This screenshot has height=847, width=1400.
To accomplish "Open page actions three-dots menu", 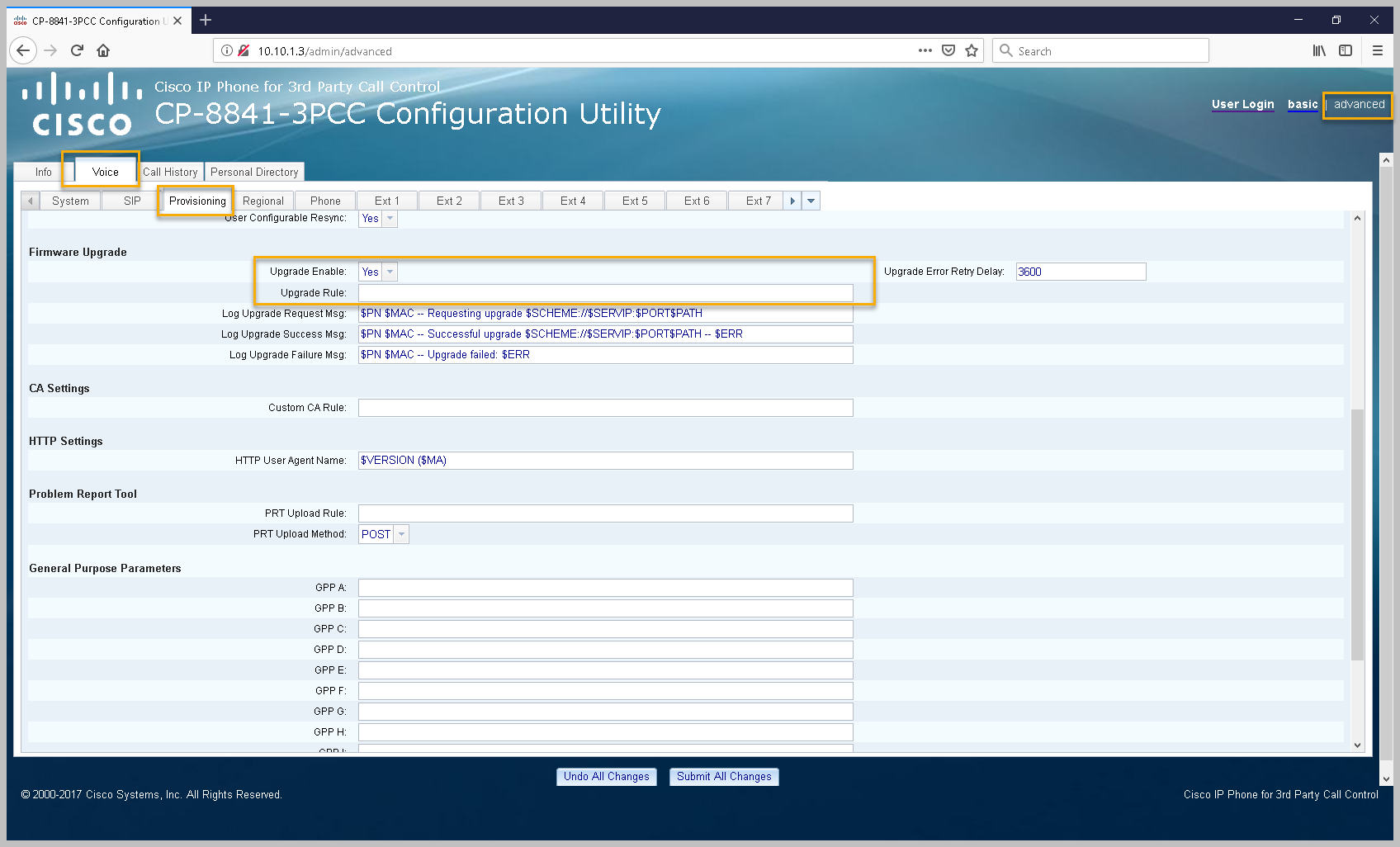I will click(x=925, y=50).
